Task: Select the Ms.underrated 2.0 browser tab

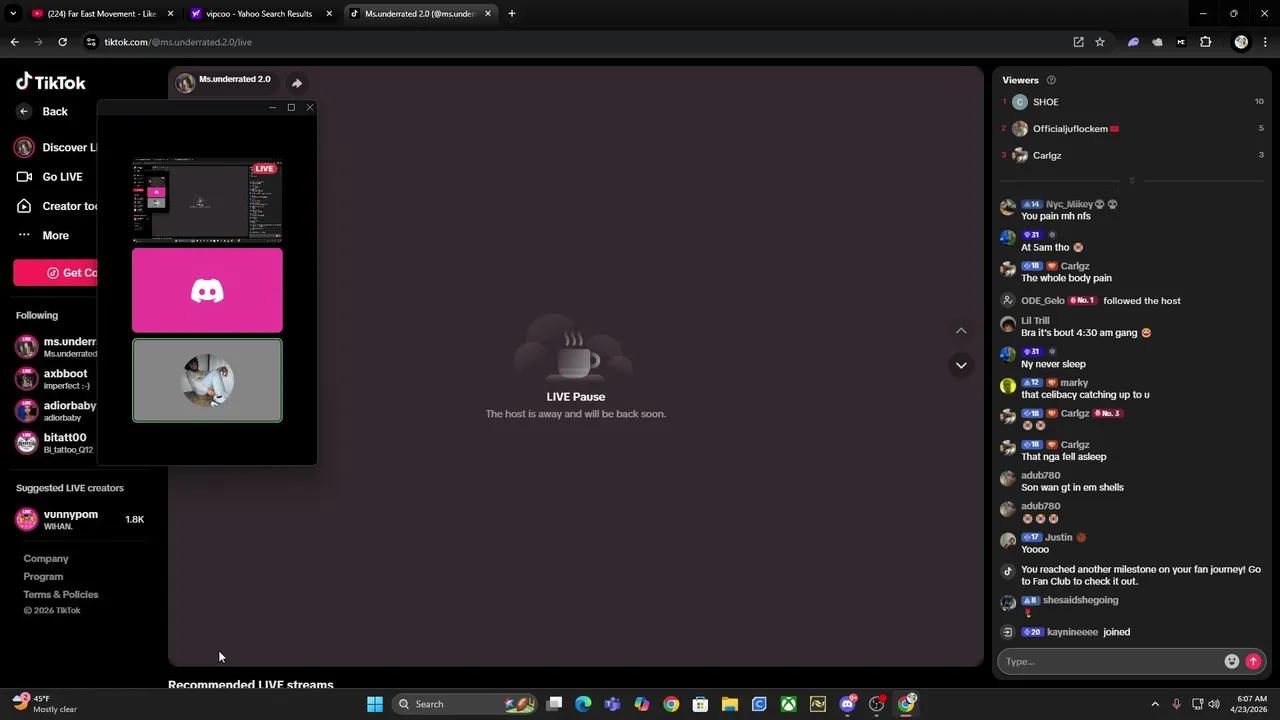Action: [x=419, y=14]
